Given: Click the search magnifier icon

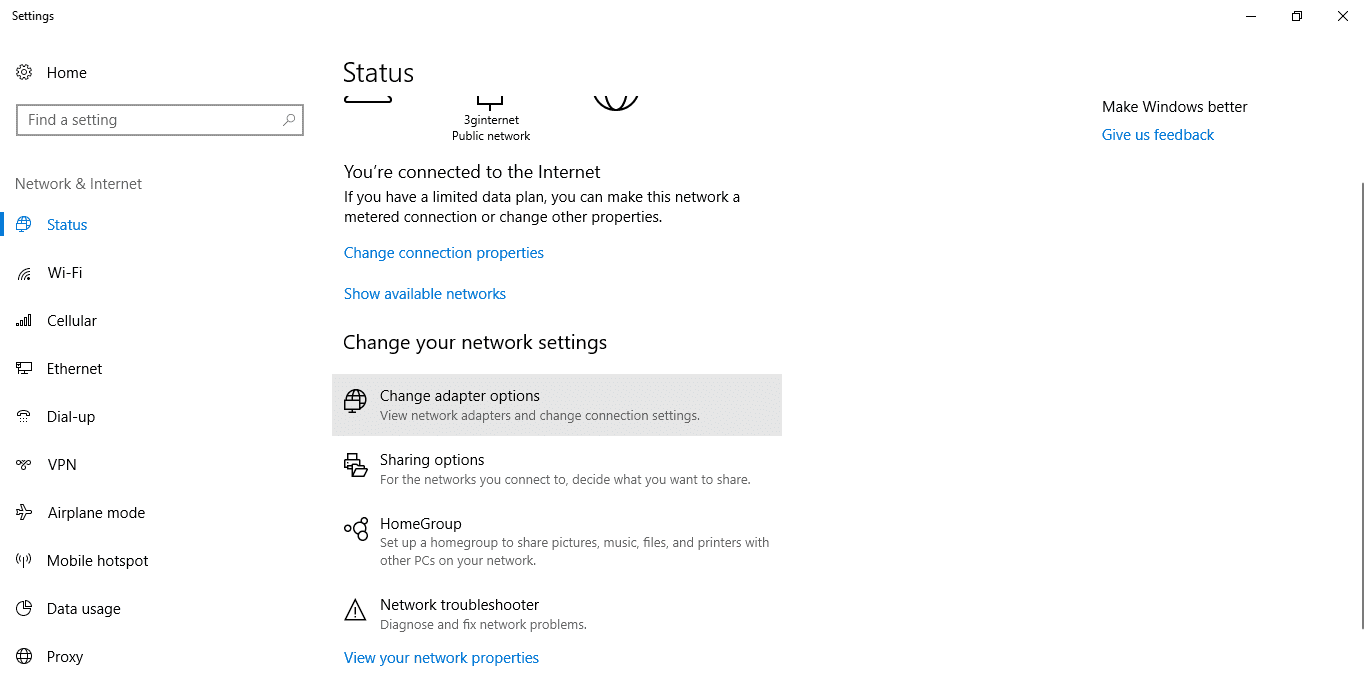Looking at the screenshot, I should pyautogui.click(x=289, y=120).
